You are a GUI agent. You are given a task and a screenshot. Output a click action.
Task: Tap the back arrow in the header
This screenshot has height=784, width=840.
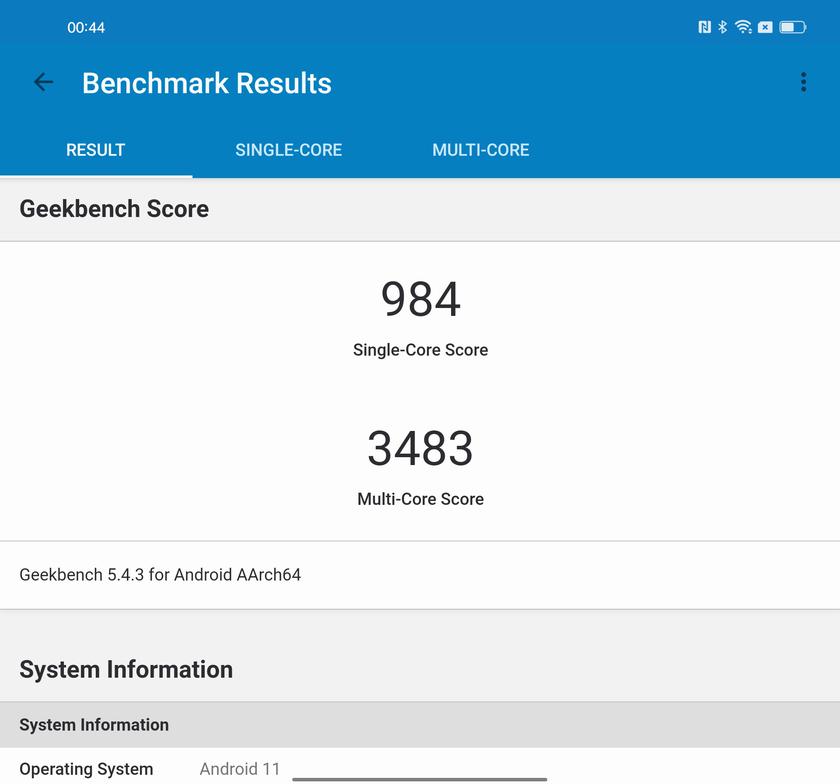click(x=43, y=83)
